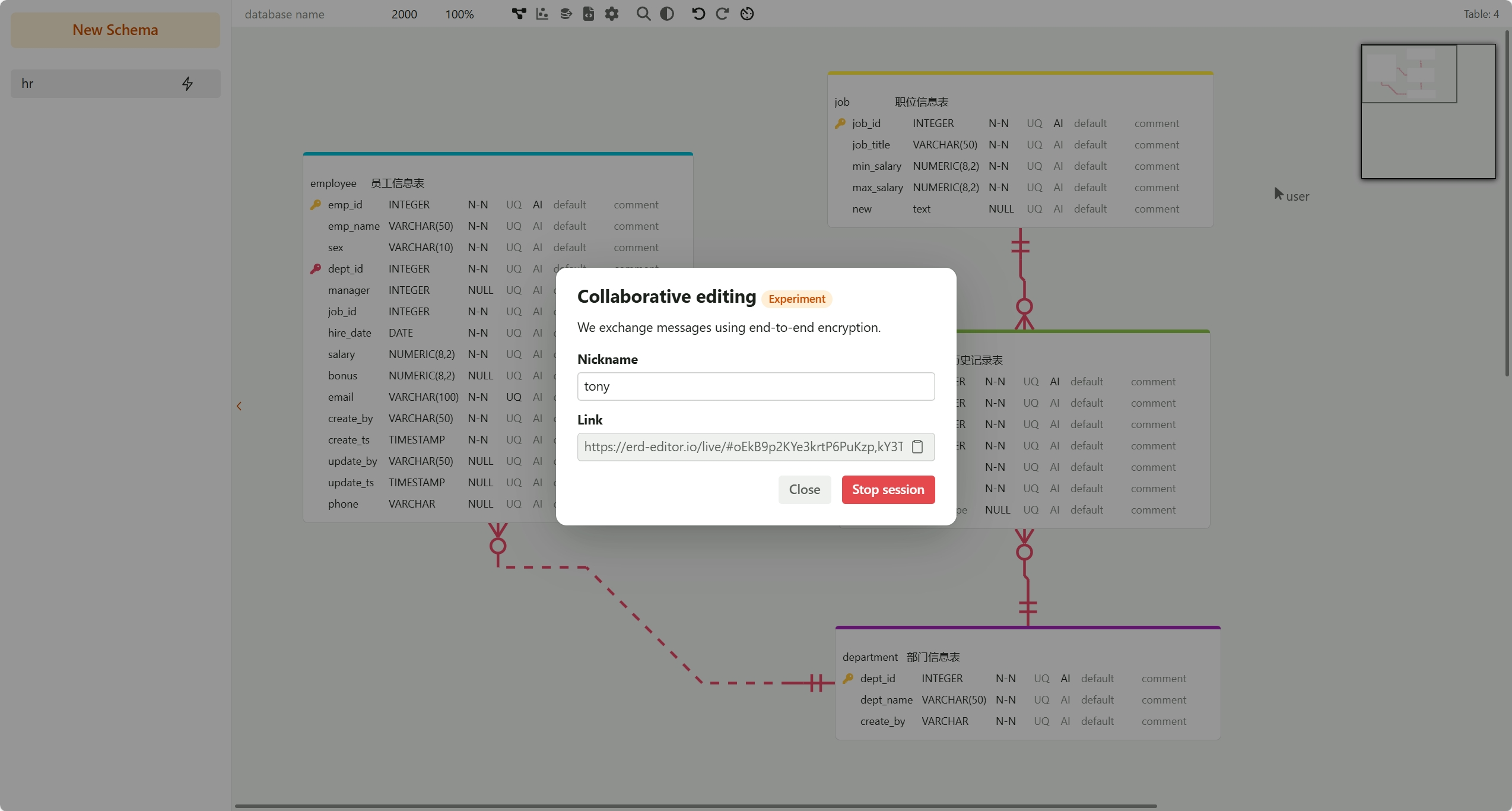Toggle dark/light theme icon

[x=667, y=14]
